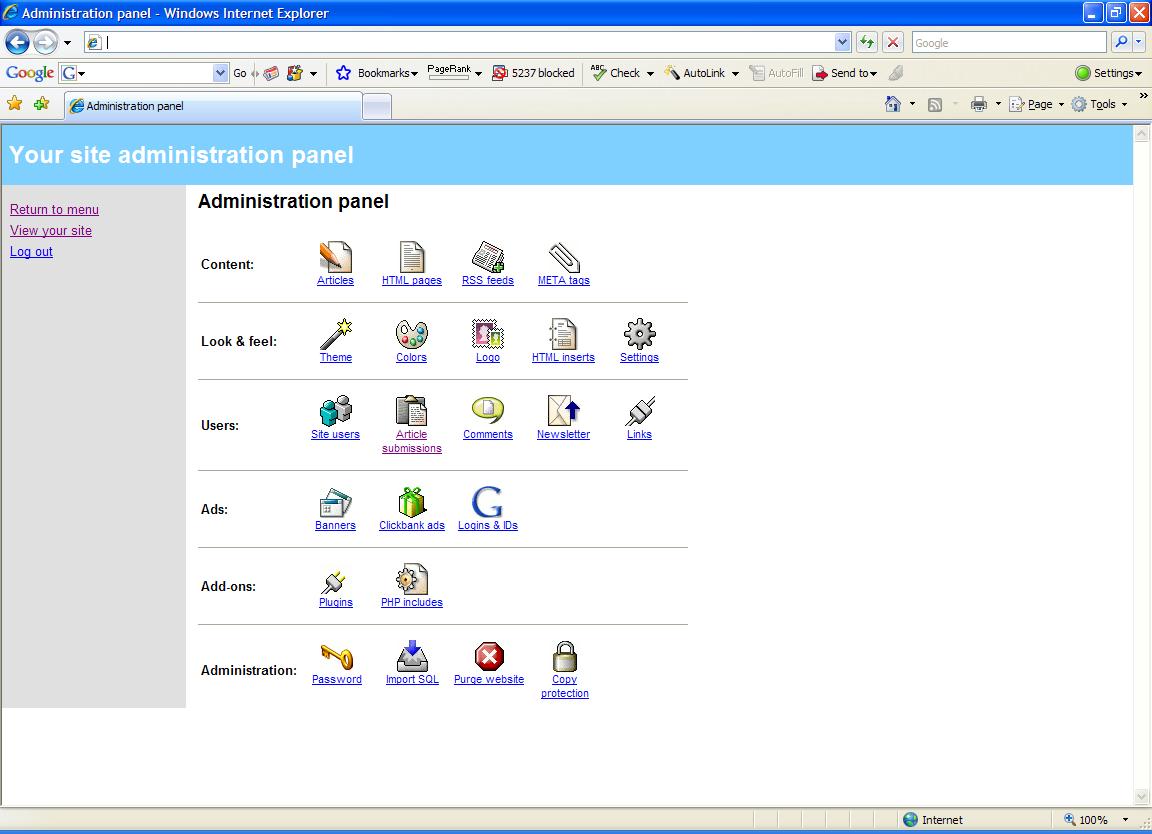Open the HTML inserts page icon
This screenshot has width=1152, height=834.
point(564,334)
